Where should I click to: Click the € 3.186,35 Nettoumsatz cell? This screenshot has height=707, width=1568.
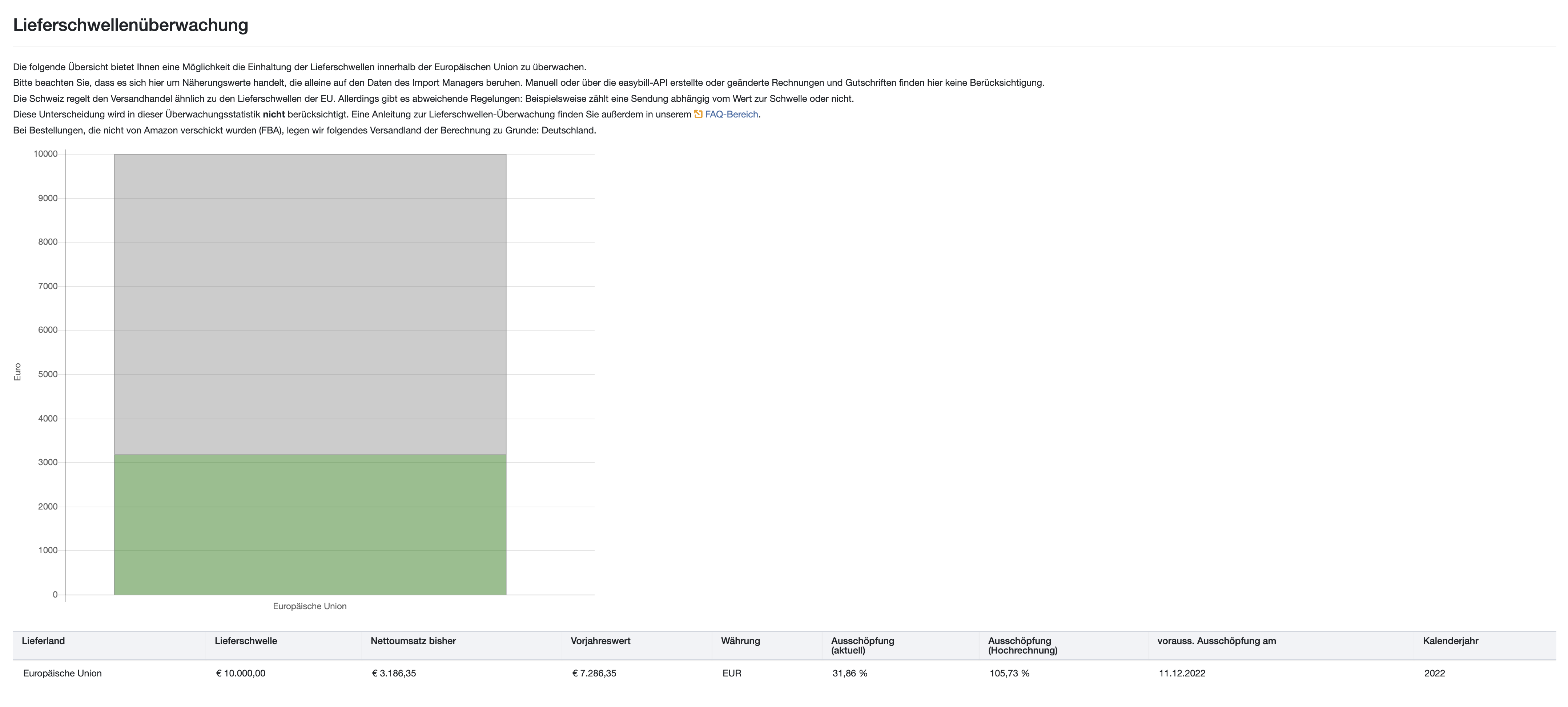click(394, 673)
